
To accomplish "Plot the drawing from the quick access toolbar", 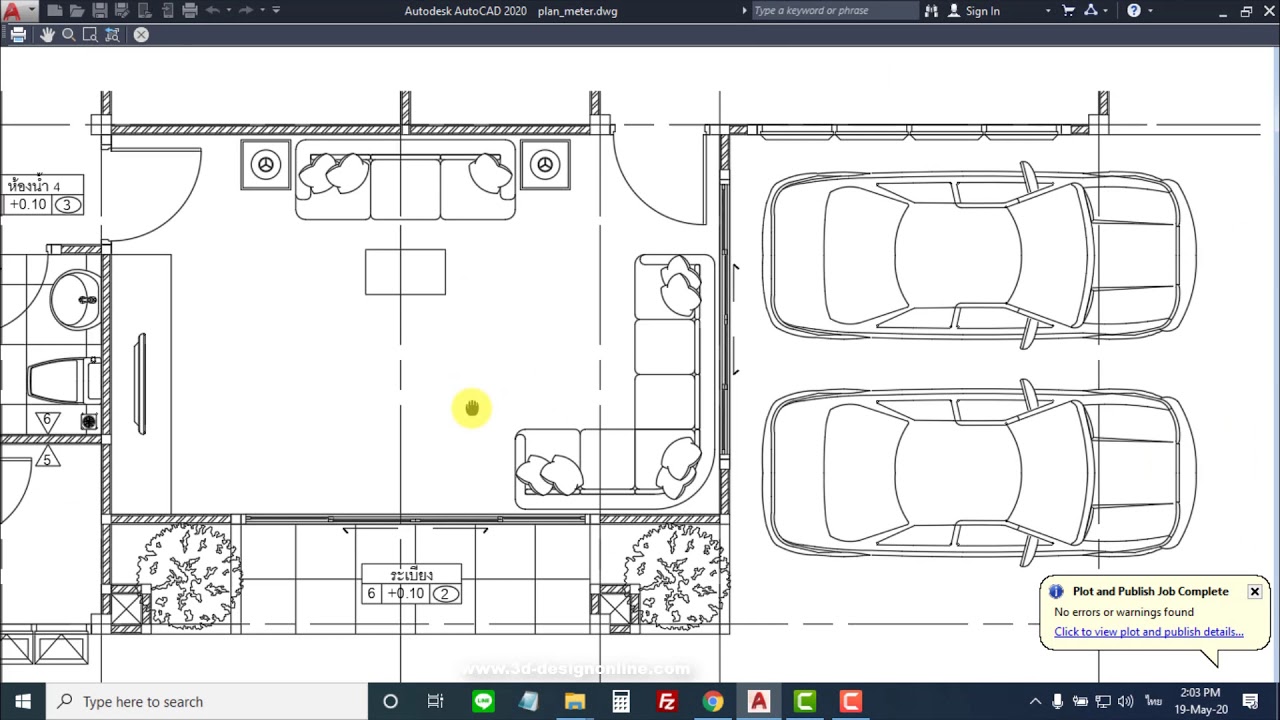I will click(x=190, y=10).
